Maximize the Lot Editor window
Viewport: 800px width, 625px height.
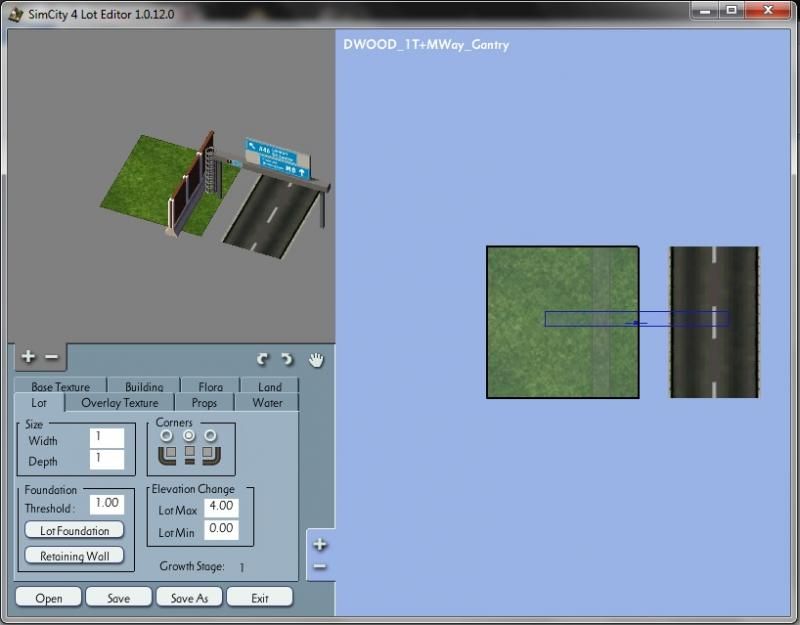click(732, 10)
